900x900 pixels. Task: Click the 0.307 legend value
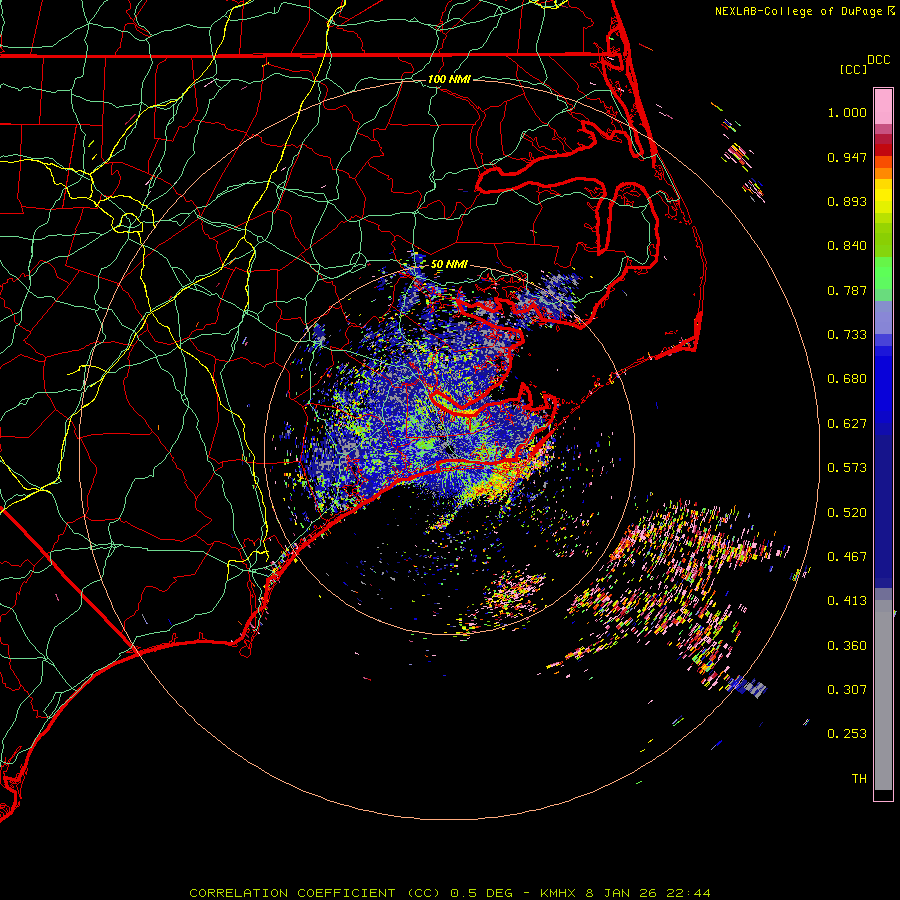pyautogui.click(x=847, y=690)
